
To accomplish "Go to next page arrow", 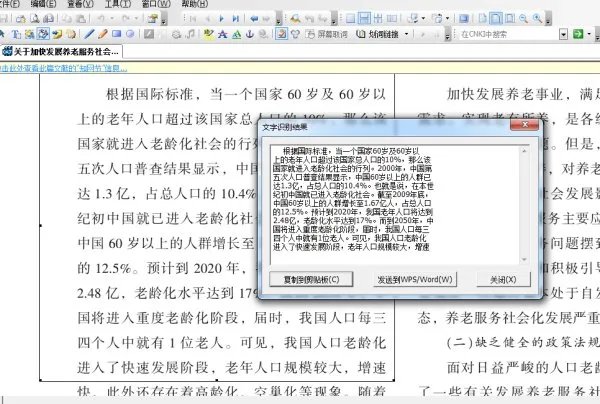I will [x=221, y=18].
